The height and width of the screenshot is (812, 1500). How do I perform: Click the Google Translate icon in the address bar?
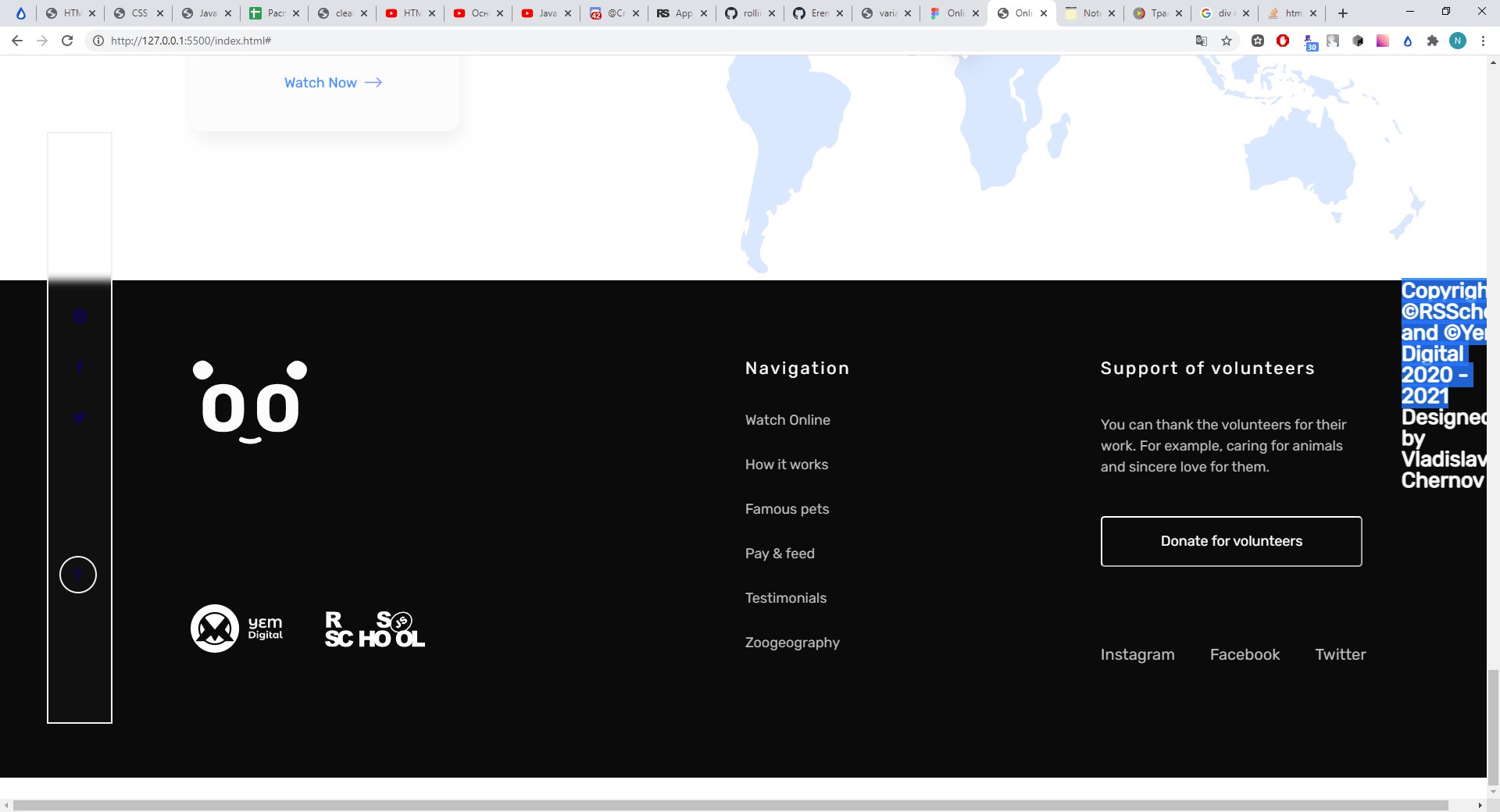pyautogui.click(x=1202, y=41)
